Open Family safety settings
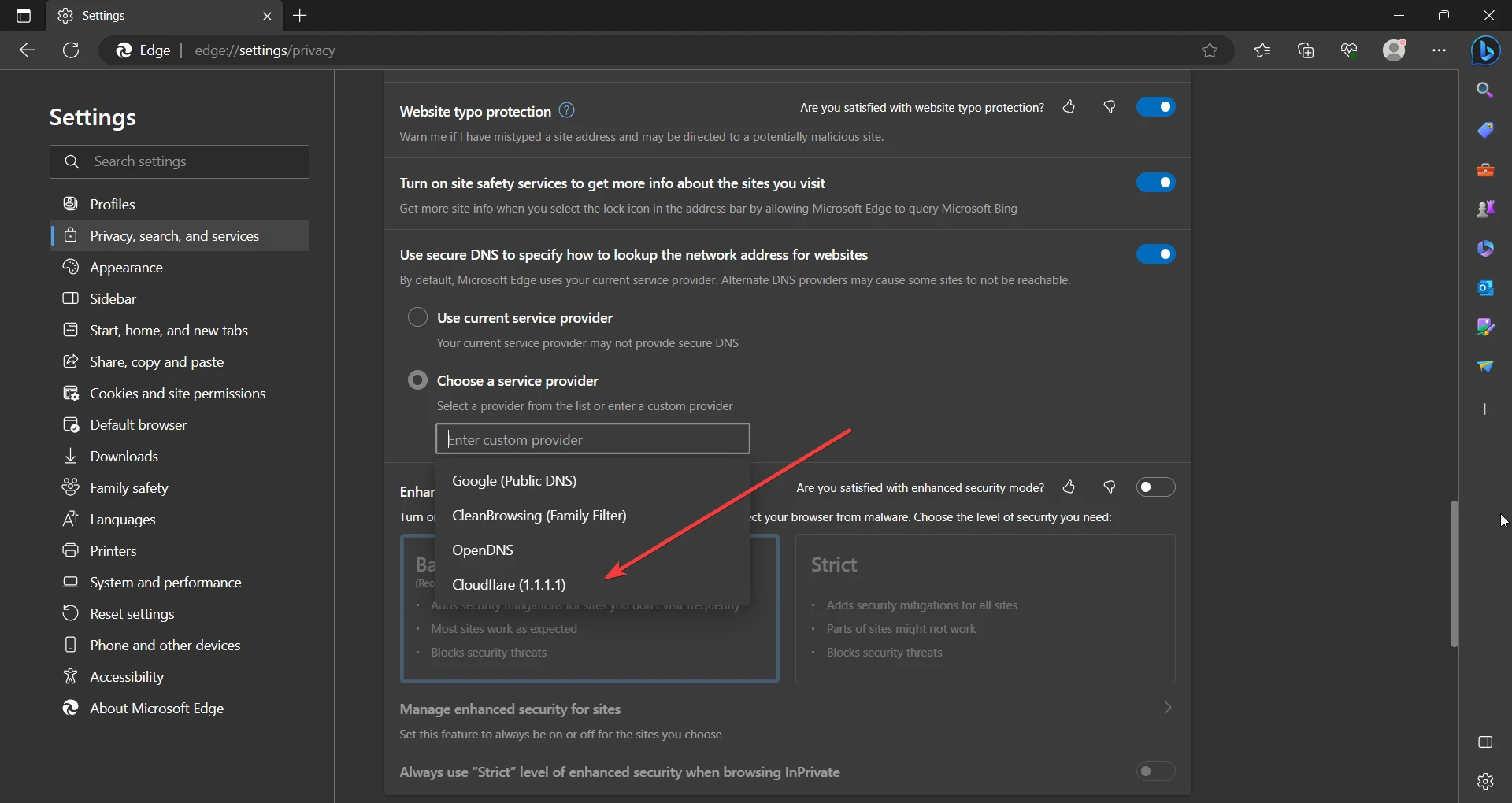The width and height of the screenshot is (1512, 803). (180, 487)
